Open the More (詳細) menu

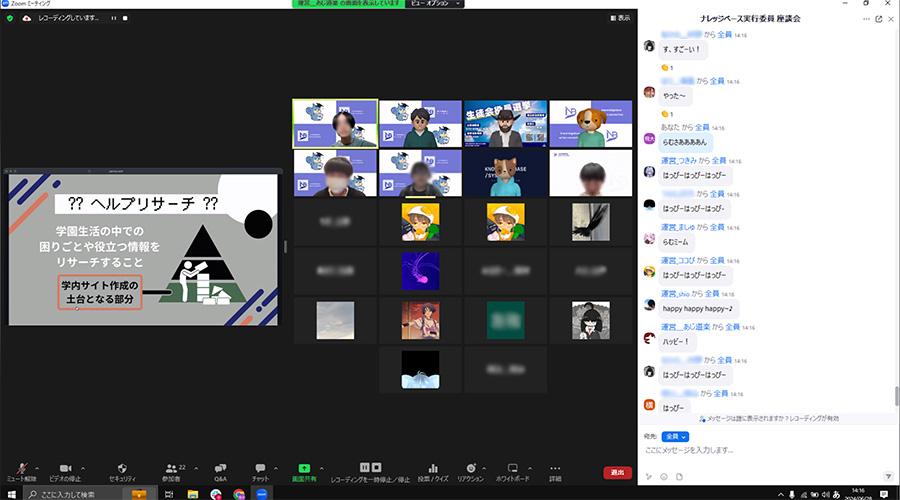555,469
